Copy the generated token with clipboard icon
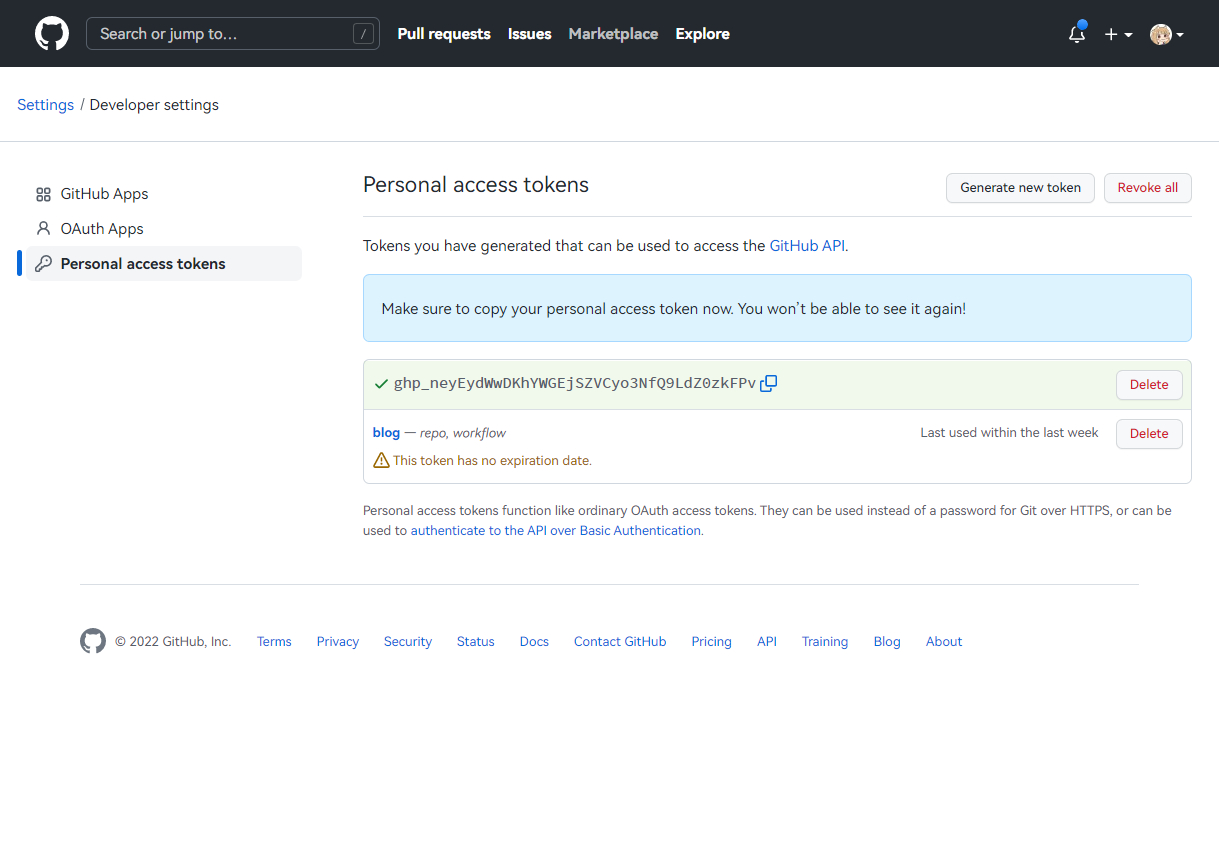This screenshot has height=849, width=1219. [x=769, y=383]
